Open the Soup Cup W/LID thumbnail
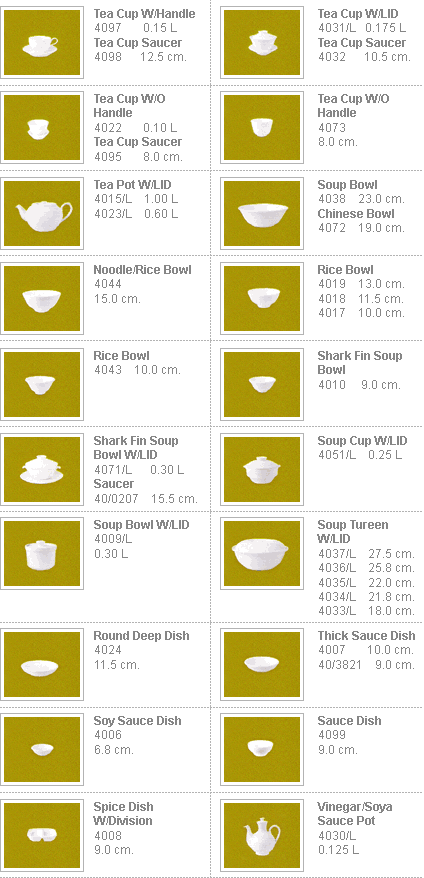 coord(262,469)
